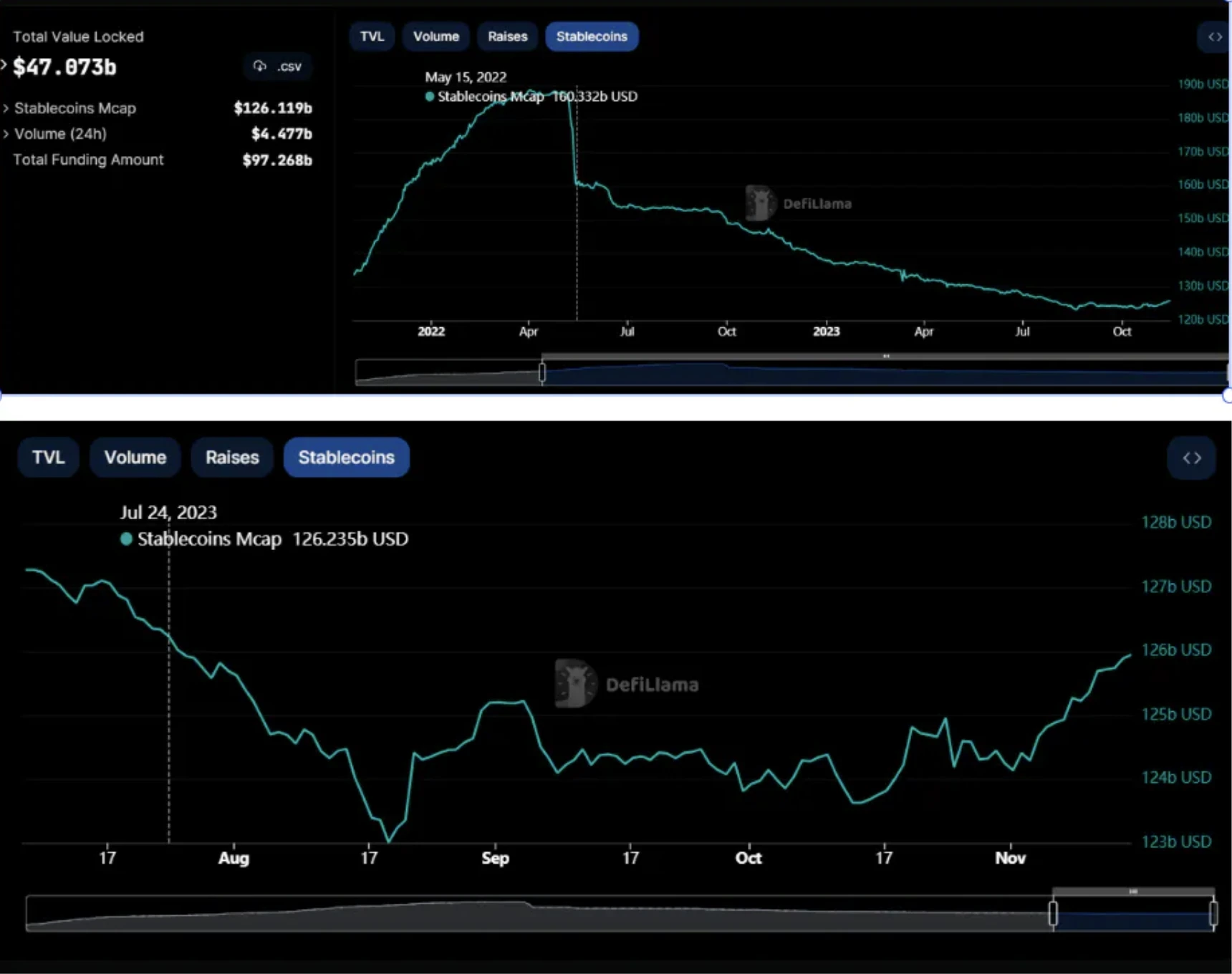The width and height of the screenshot is (1232, 974).
Task: Toggle Volume series on the top chart
Action: [435, 37]
